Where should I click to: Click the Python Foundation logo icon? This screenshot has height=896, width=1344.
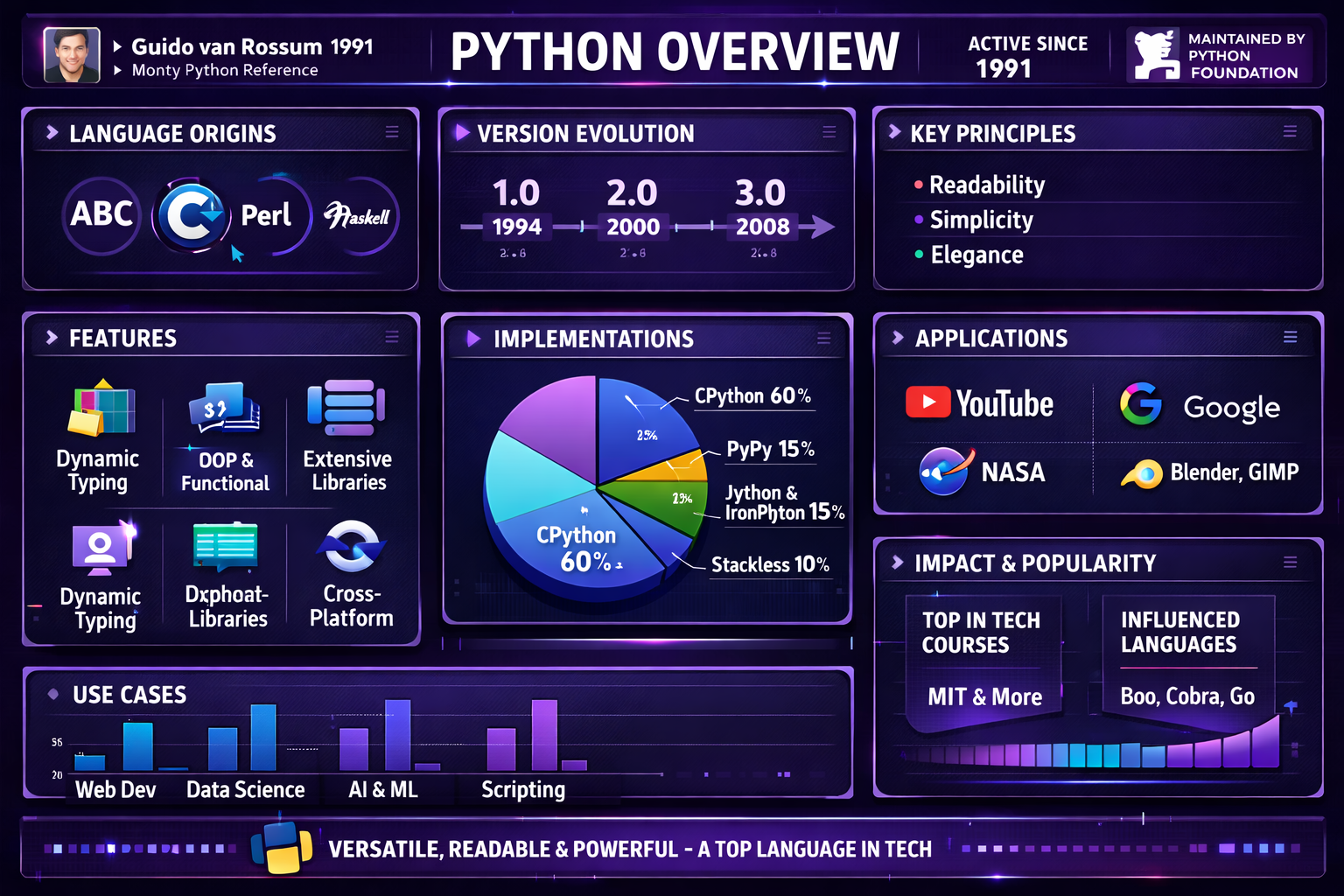tap(1157, 54)
